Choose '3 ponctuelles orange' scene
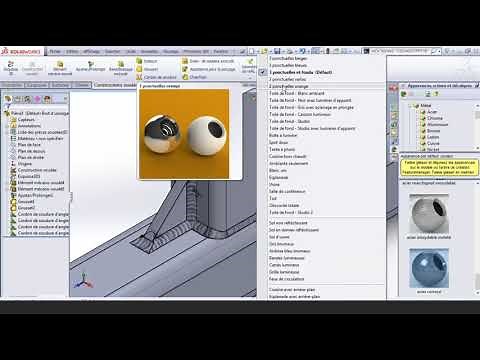480x360 pixels. click(289, 86)
